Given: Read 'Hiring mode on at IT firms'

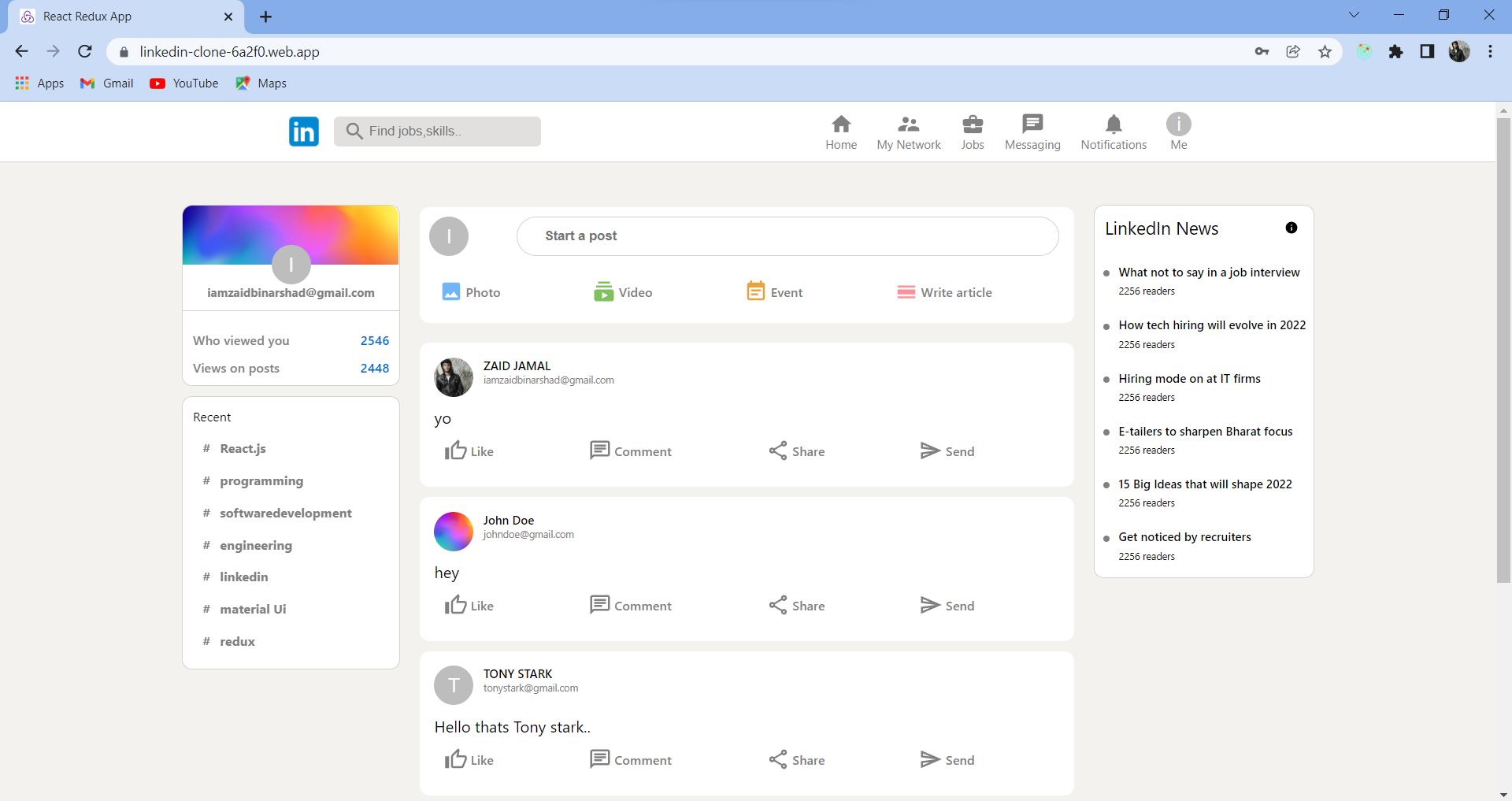Looking at the screenshot, I should click(1189, 379).
